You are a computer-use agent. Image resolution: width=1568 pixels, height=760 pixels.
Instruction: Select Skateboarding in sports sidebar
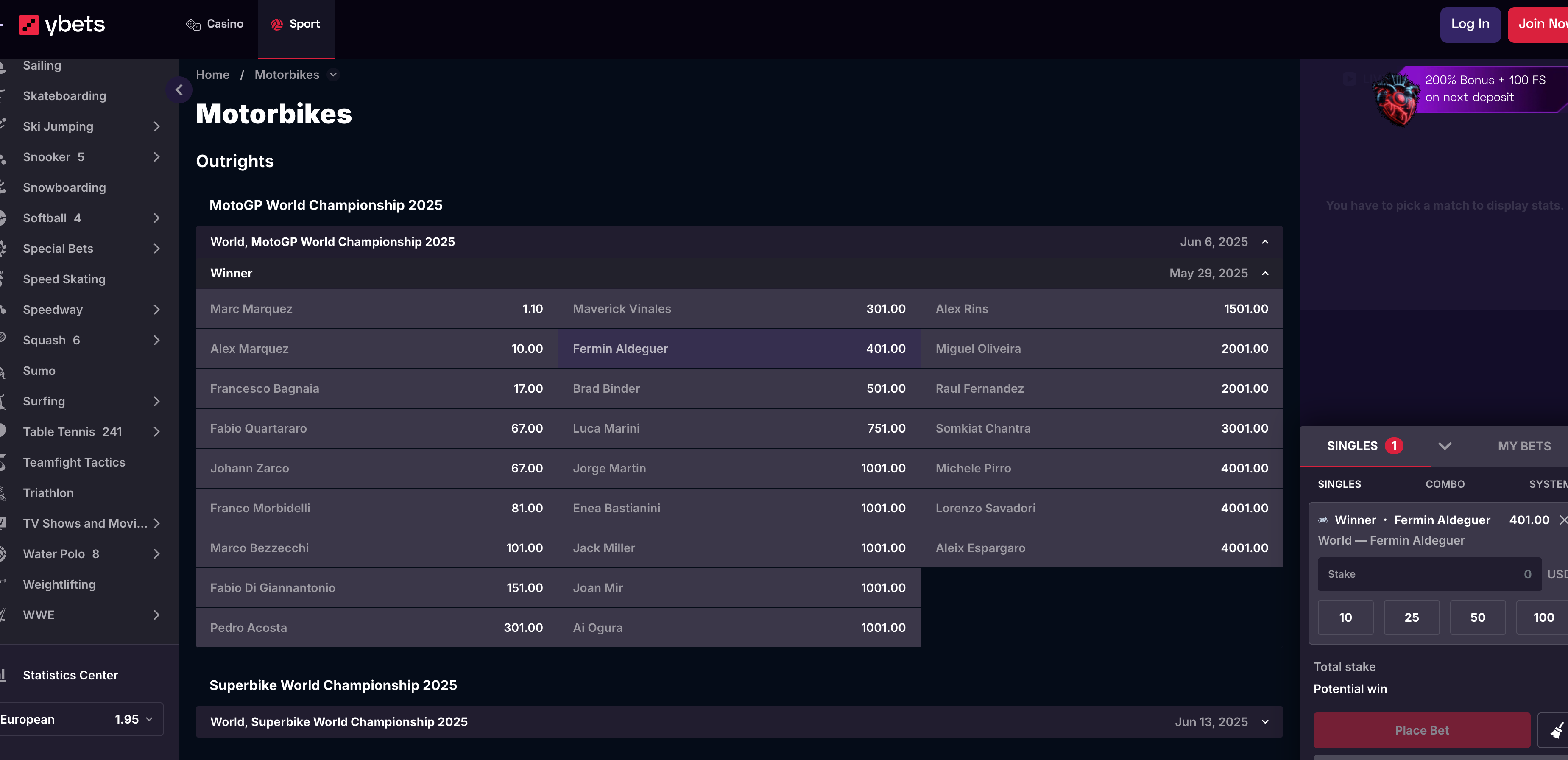click(x=64, y=96)
